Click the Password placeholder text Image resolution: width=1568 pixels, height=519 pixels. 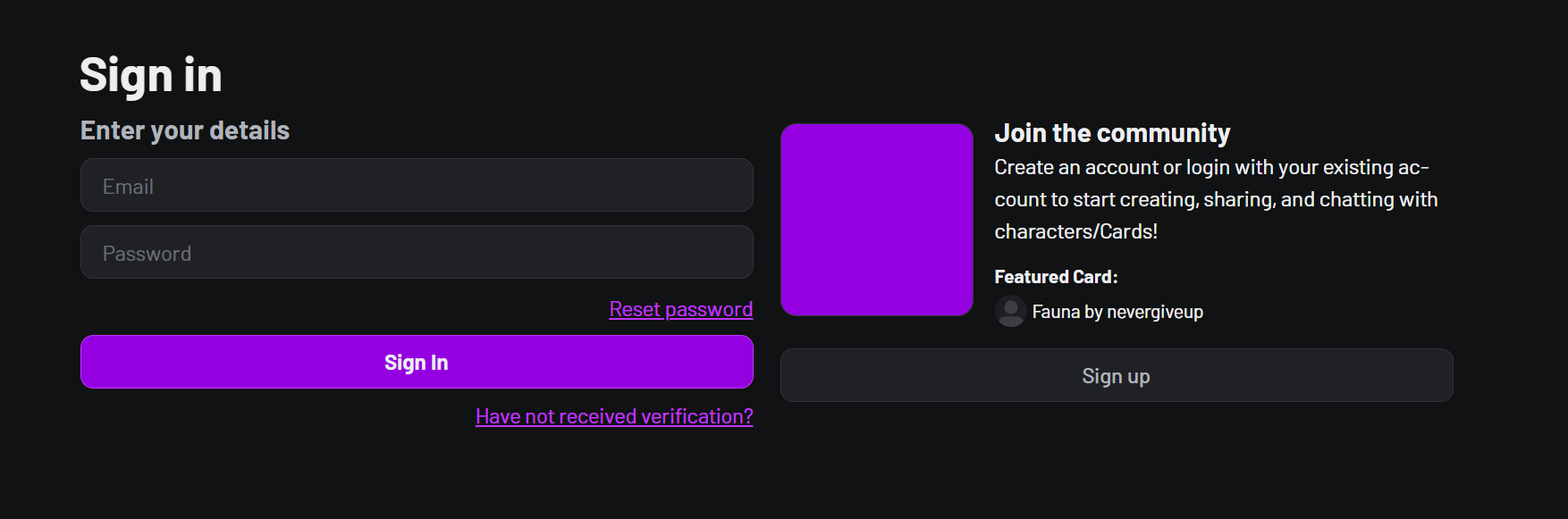pos(147,254)
